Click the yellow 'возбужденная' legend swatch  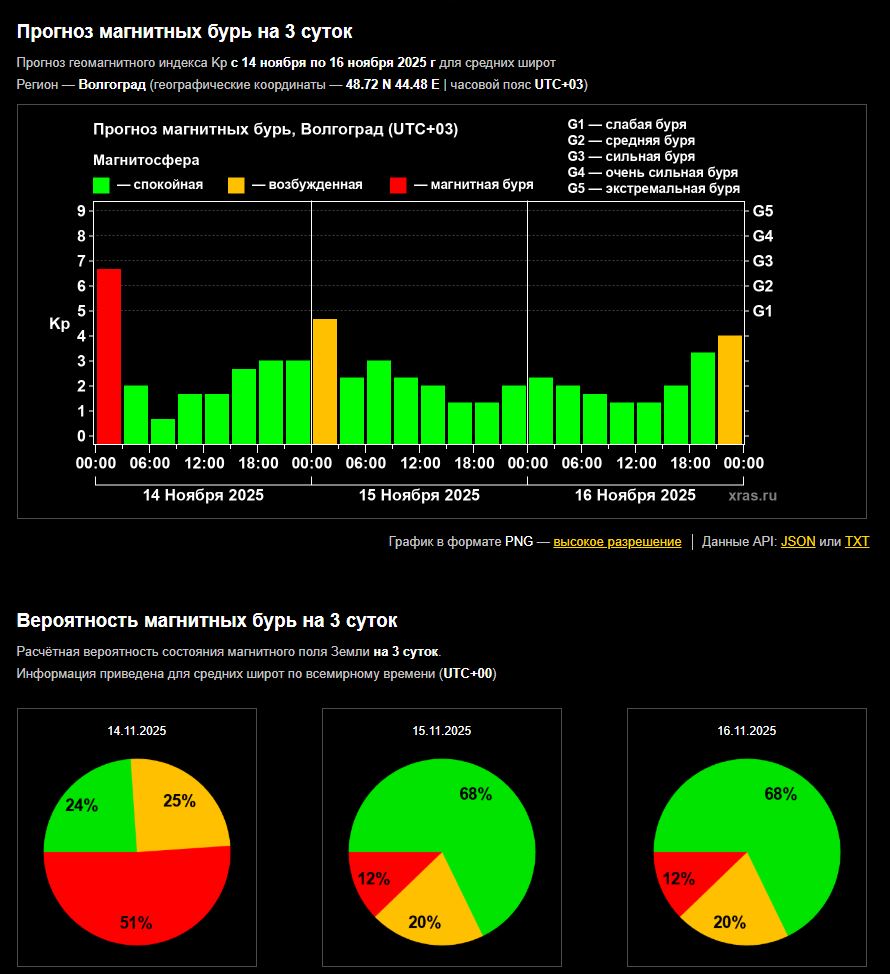[x=236, y=185]
